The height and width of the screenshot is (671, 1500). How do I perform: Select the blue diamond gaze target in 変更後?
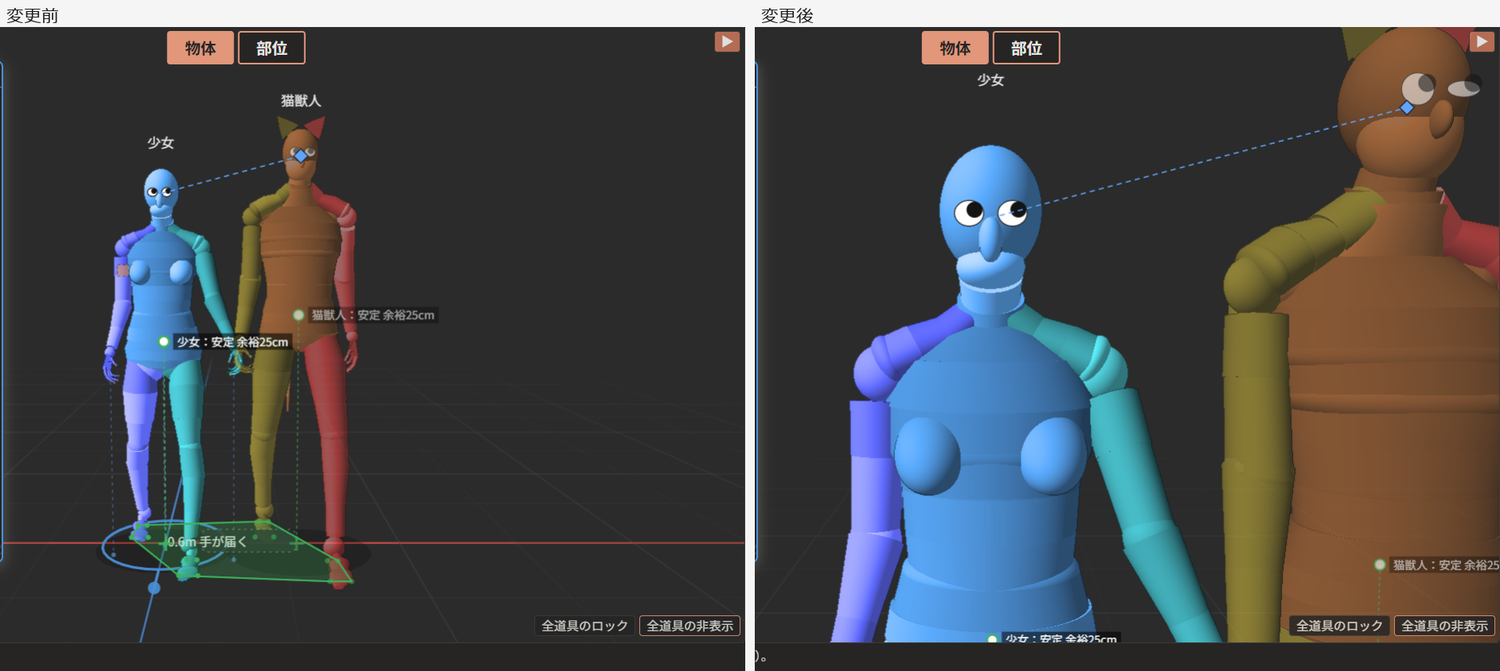1406,107
